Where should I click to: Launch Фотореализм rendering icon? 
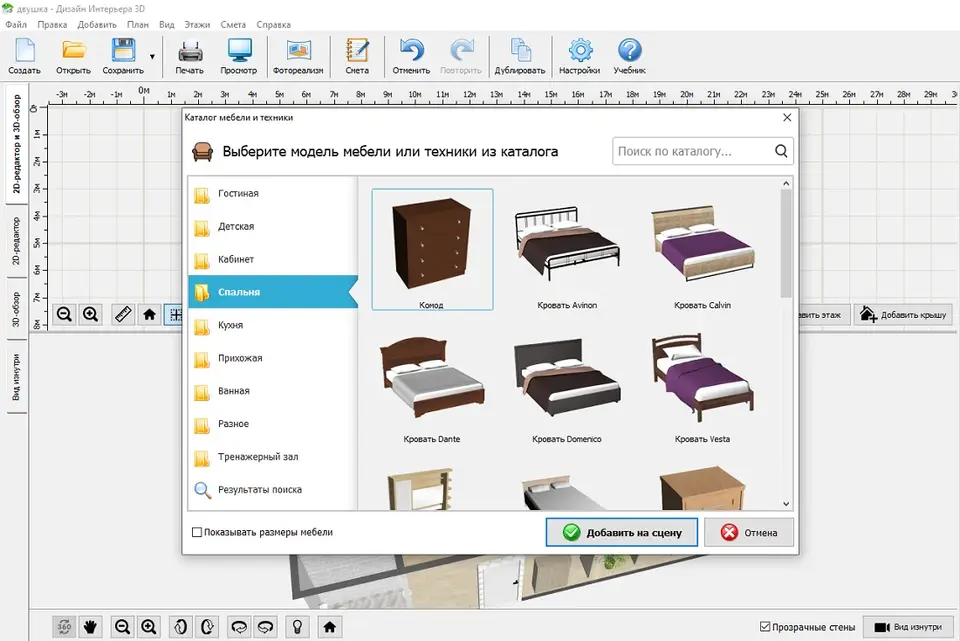298,56
